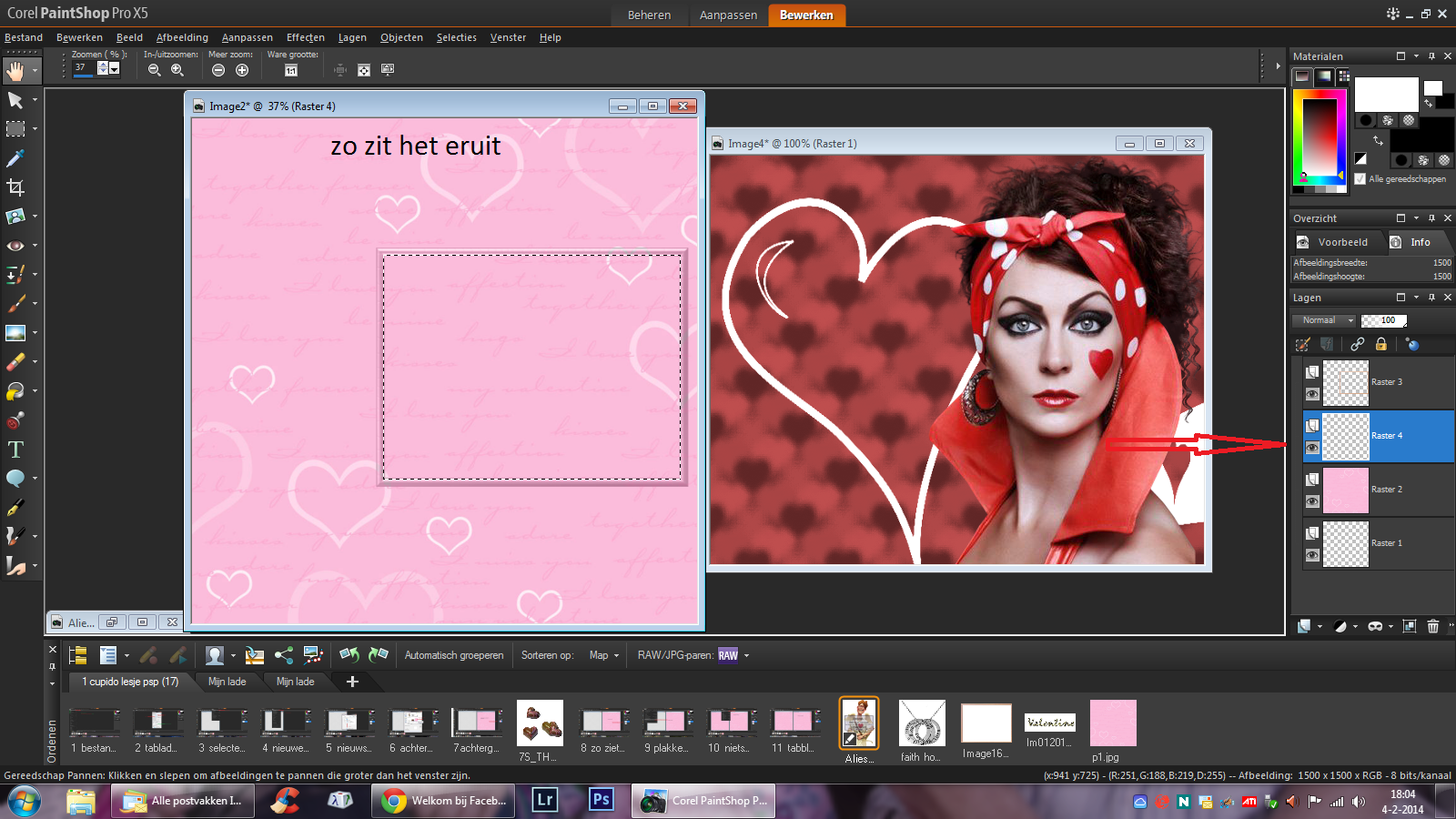
Task: Hide the Raster 3 layer
Action: 1311,394
